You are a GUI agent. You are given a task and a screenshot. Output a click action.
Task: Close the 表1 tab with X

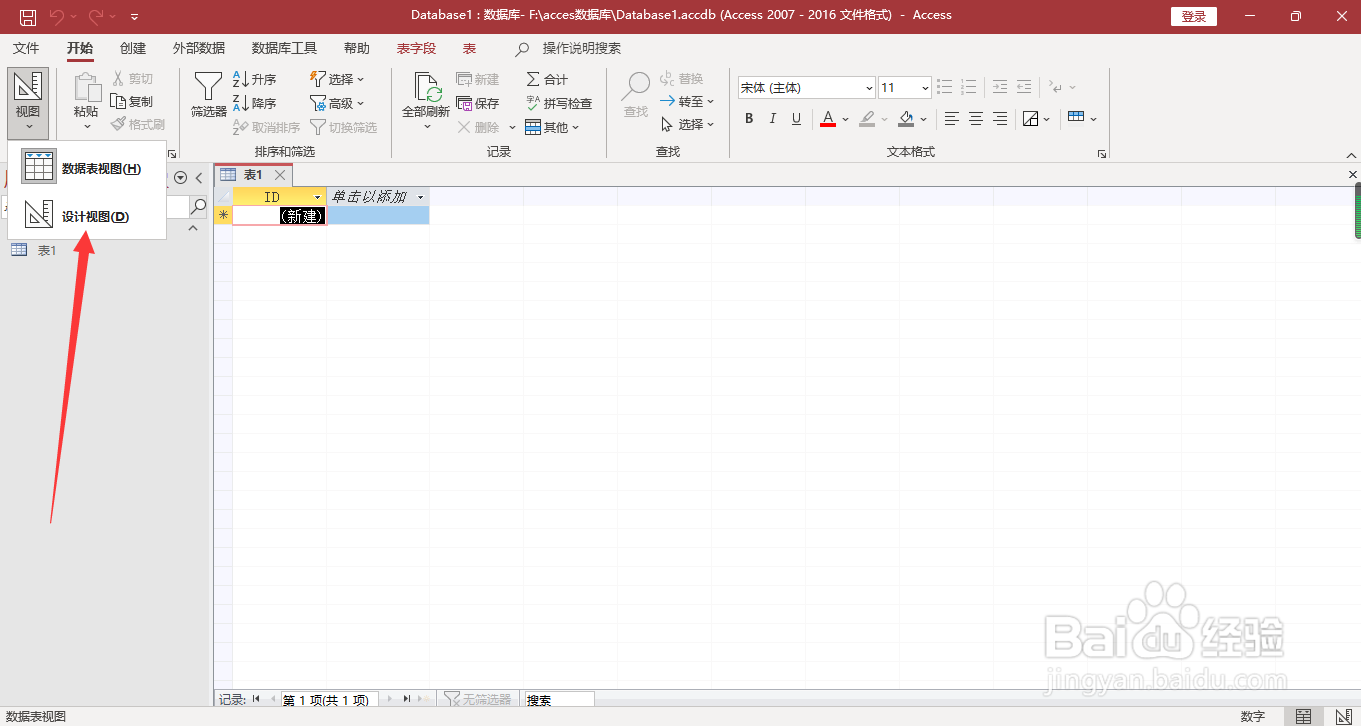click(x=280, y=175)
